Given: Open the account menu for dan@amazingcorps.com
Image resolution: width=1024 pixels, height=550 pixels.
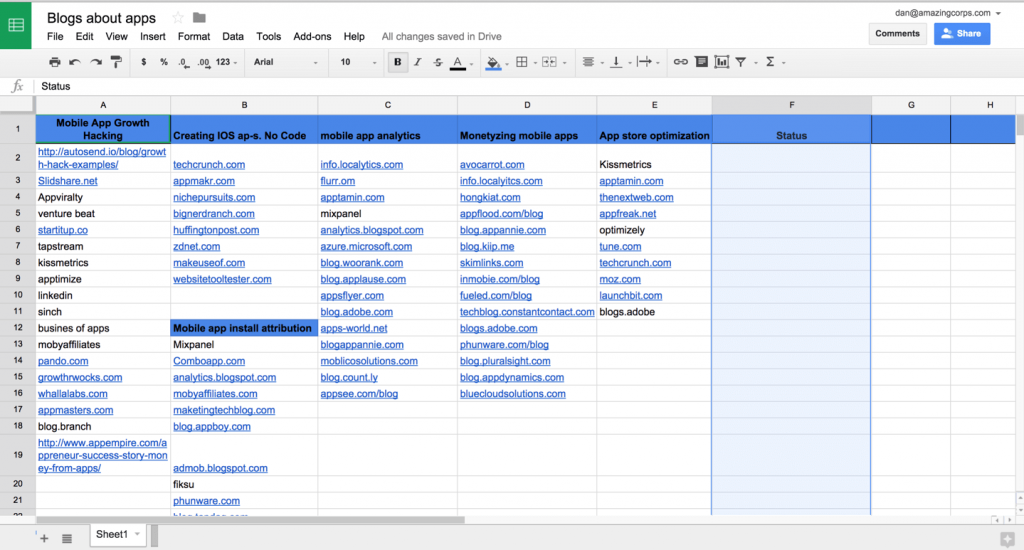Looking at the screenshot, I should click(947, 13).
